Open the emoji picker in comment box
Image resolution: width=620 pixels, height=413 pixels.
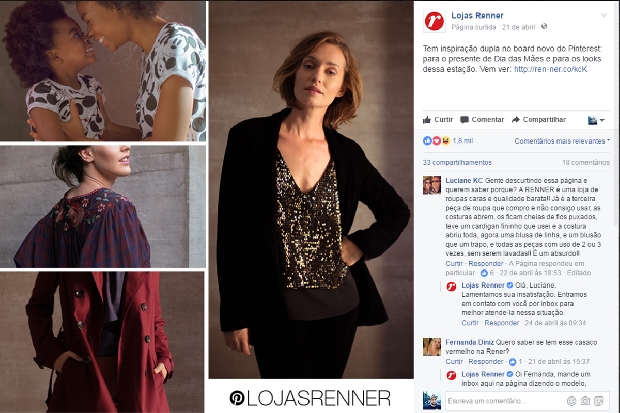click(x=571, y=401)
